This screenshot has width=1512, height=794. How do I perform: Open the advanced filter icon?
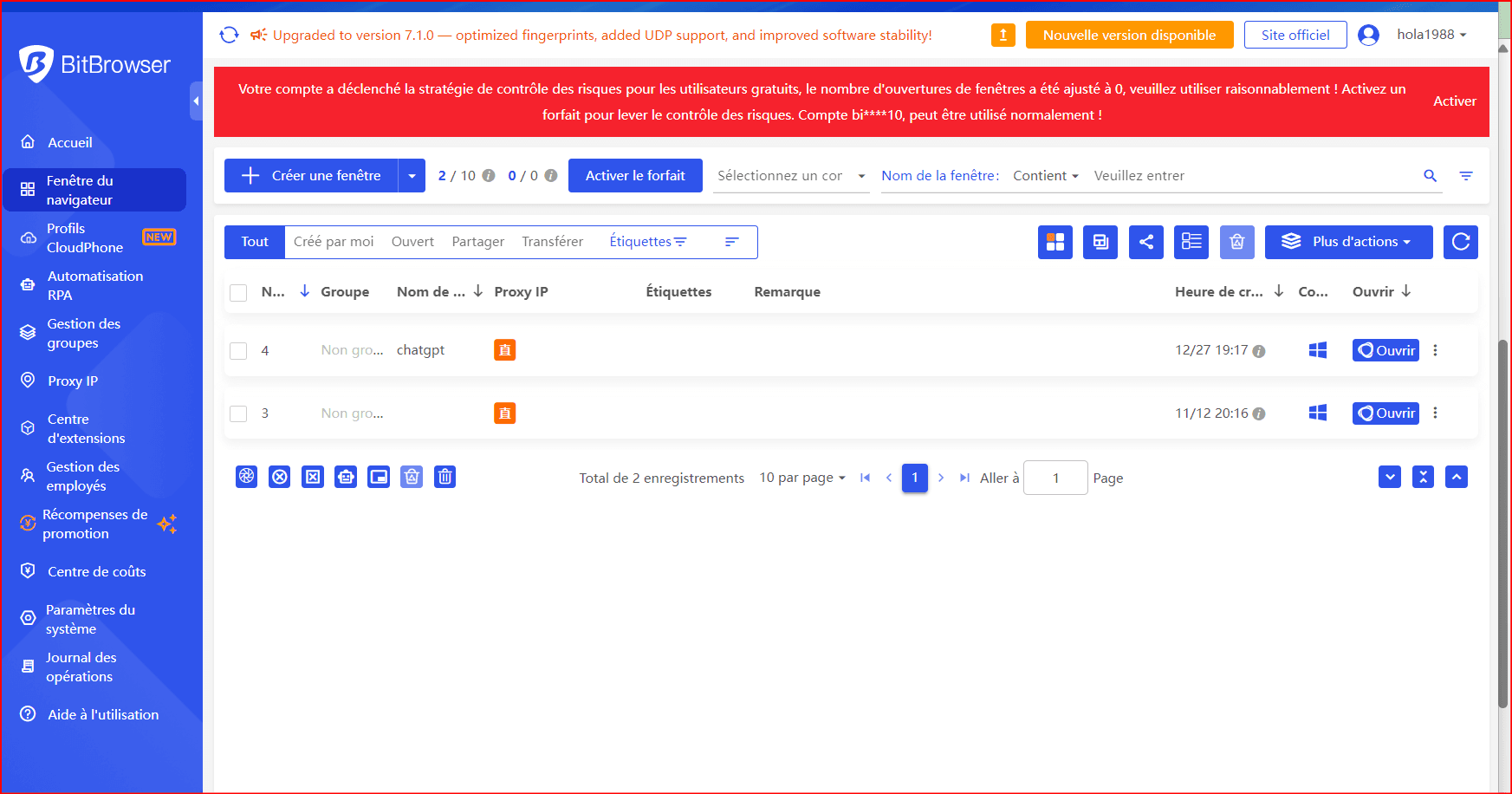[1465, 176]
